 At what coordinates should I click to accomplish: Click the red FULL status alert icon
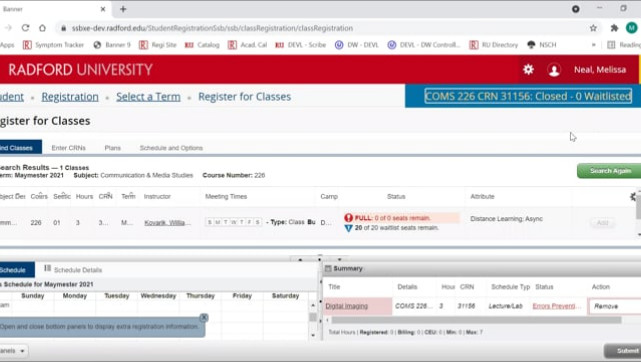(x=348, y=218)
